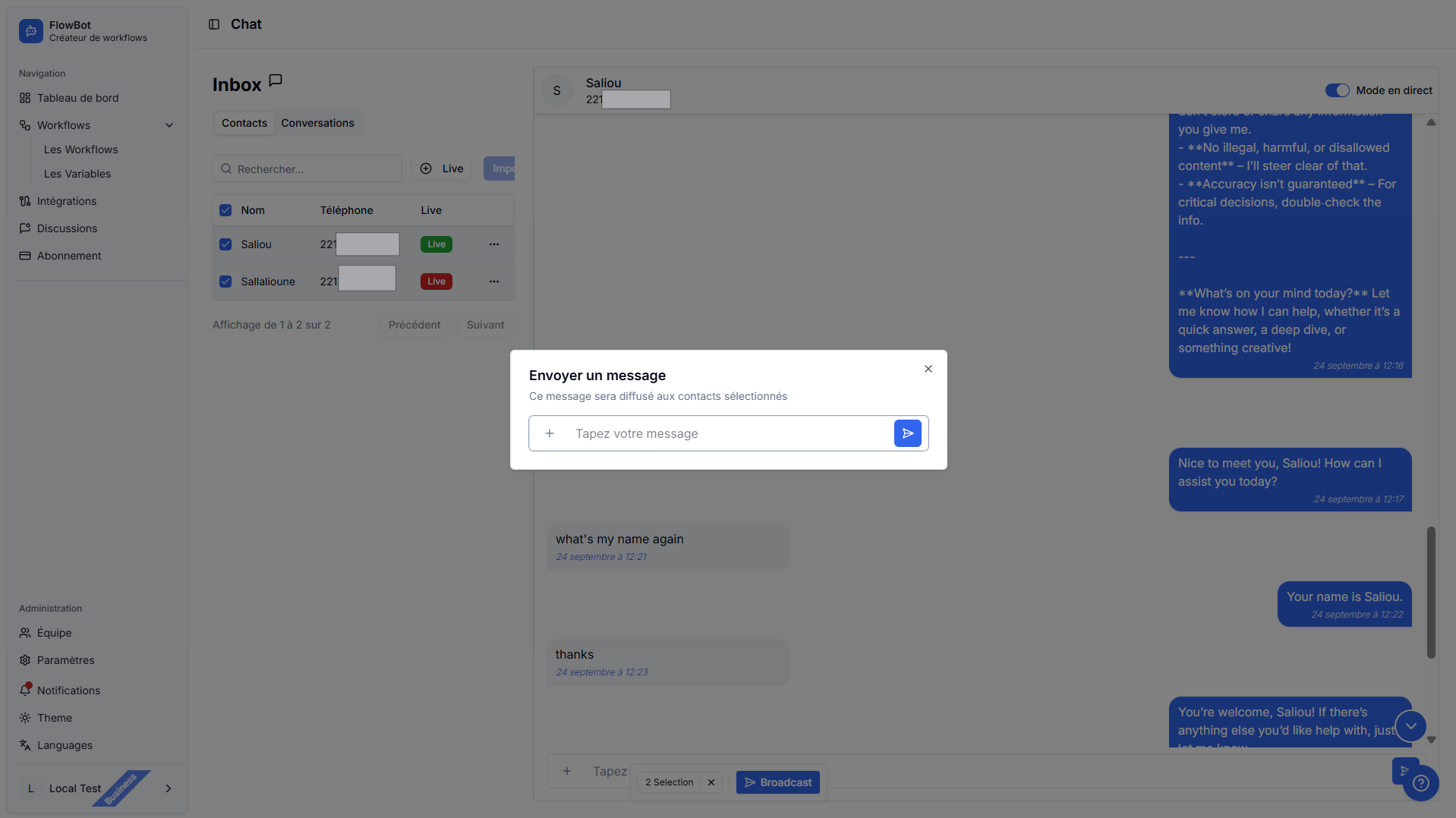Open the three-dot menu for Saliou
This screenshot has height=818, width=1456.
click(494, 244)
